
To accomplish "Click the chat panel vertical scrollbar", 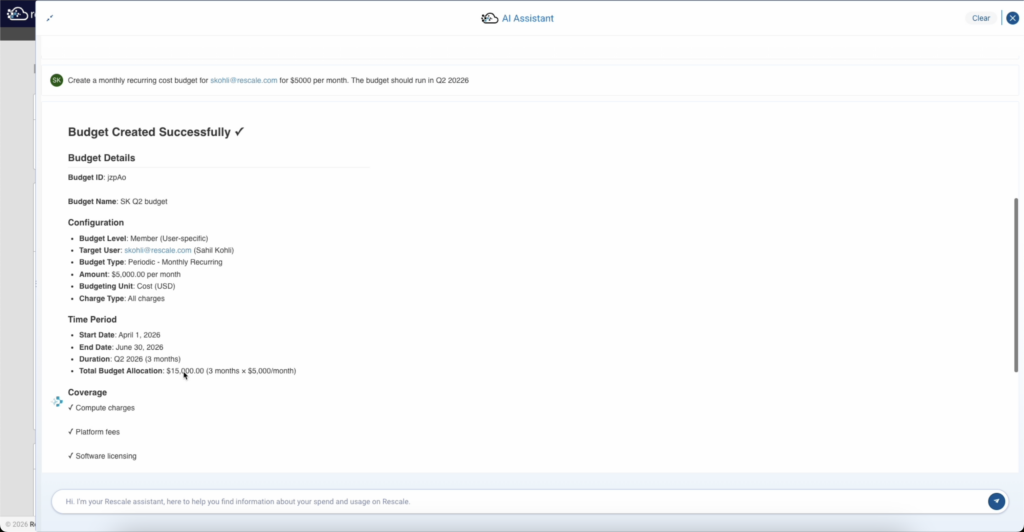I will (x=1016, y=285).
